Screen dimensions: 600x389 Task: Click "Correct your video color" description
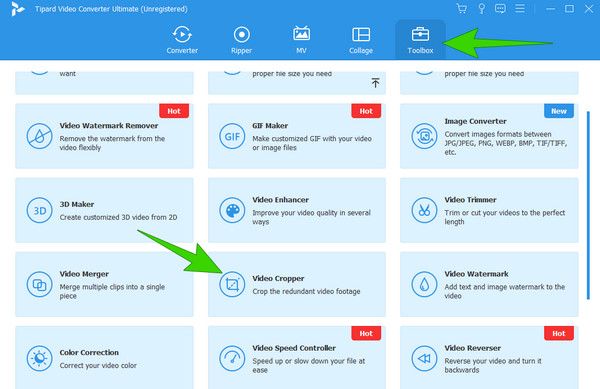[98, 365]
